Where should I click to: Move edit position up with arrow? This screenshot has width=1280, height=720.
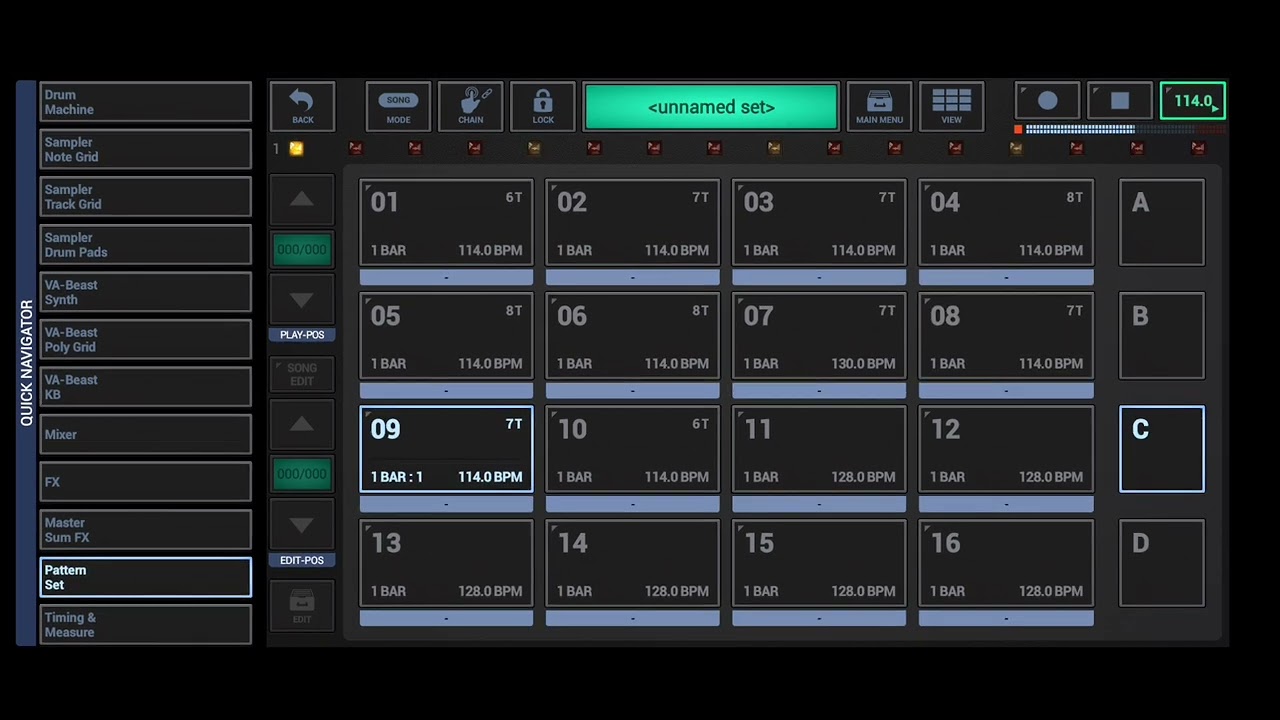coord(302,425)
